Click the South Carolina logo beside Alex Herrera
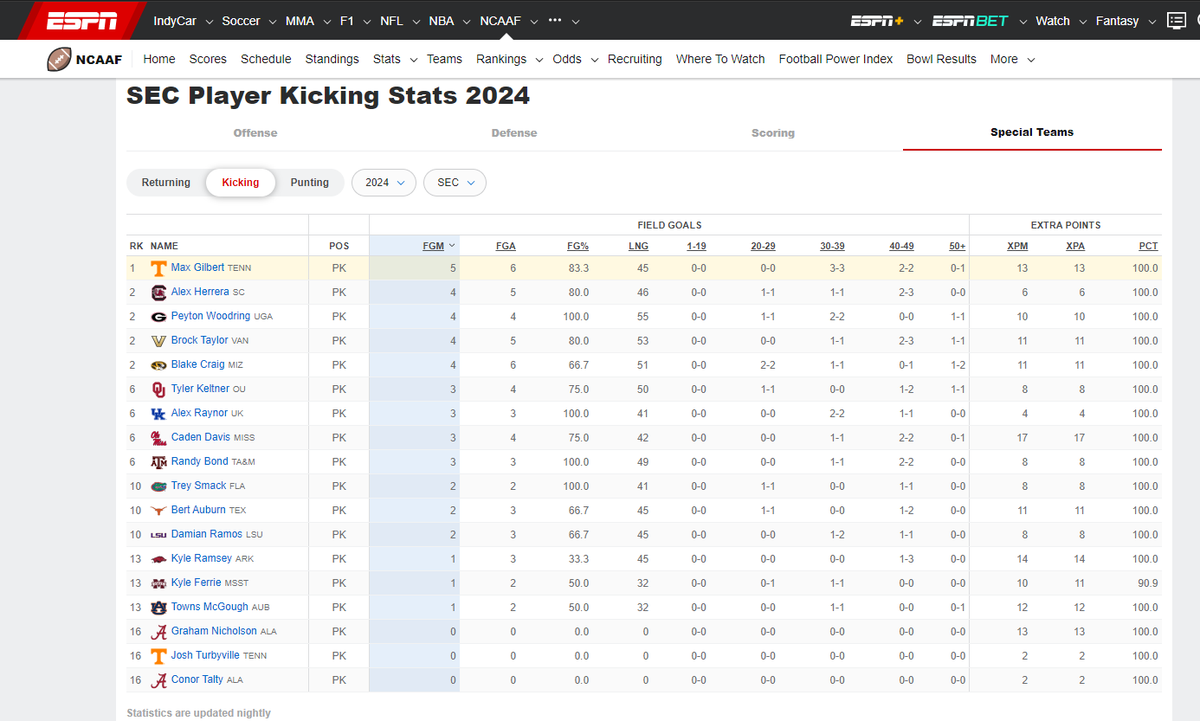 tap(158, 292)
